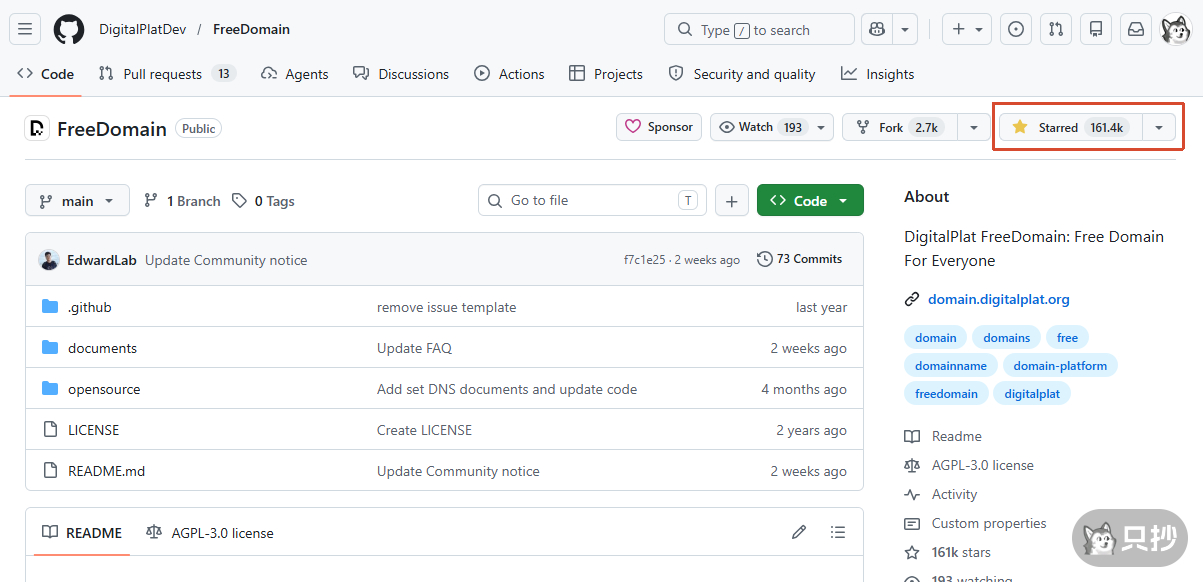Open the DigitalPlatDev owner link

point(143,29)
